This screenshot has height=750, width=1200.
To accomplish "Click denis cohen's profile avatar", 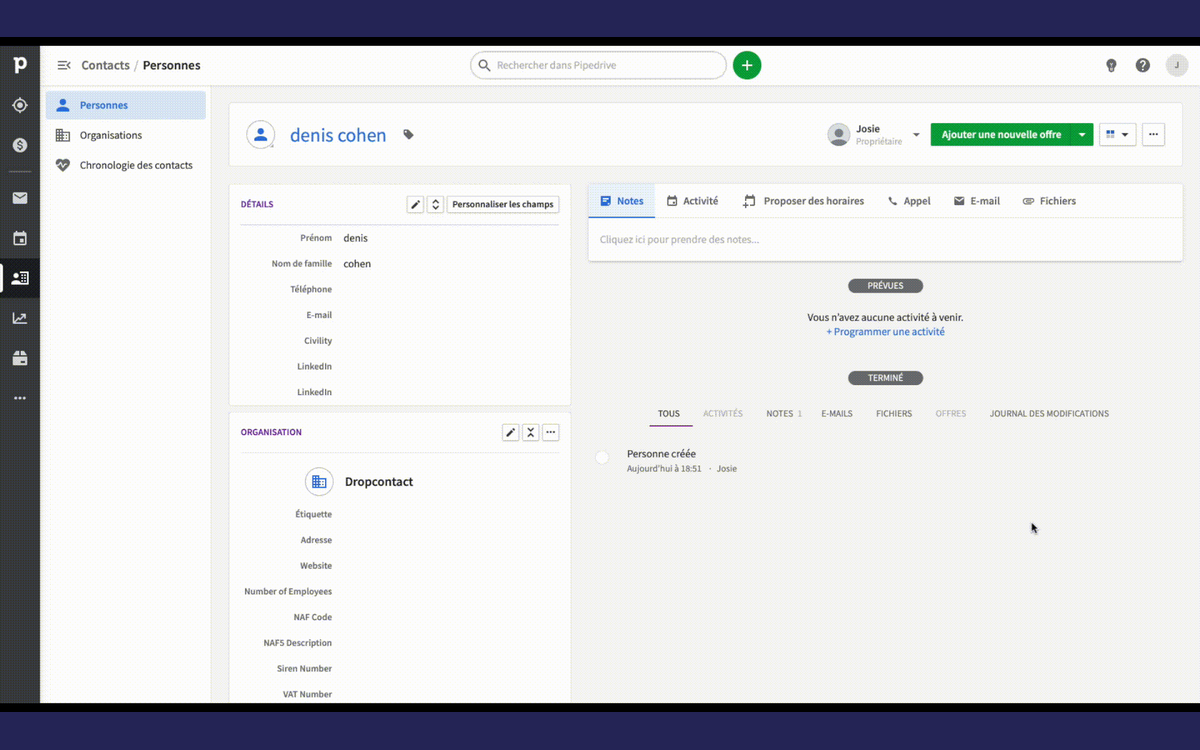I will [x=261, y=135].
